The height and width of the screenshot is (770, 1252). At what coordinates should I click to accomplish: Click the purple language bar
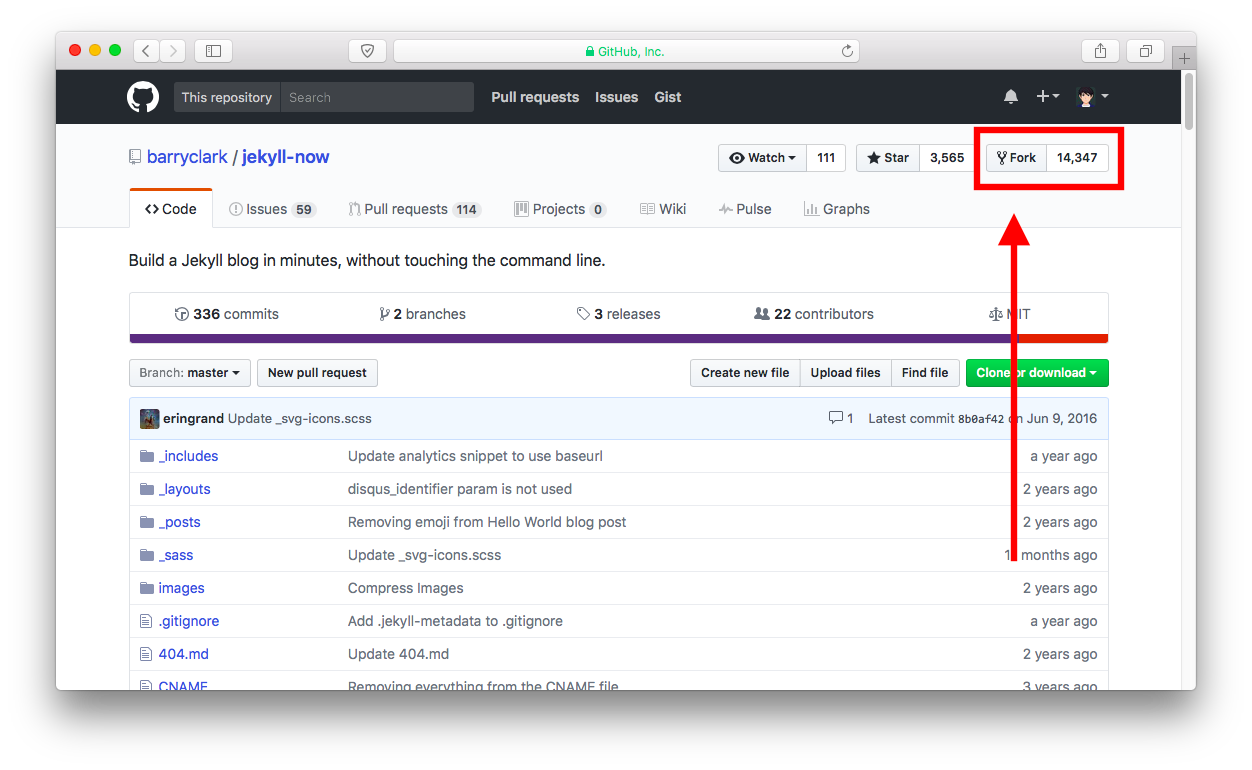coord(571,338)
